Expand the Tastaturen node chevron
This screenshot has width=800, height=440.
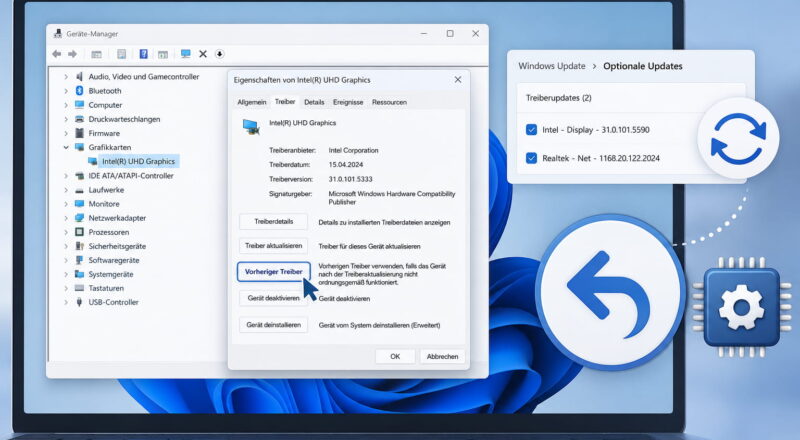[66, 288]
